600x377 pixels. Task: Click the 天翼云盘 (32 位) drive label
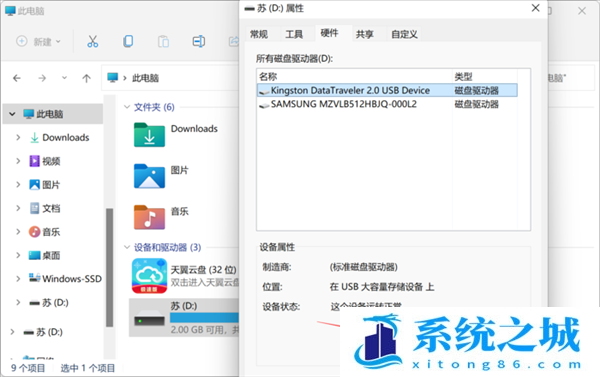(x=203, y=270)
